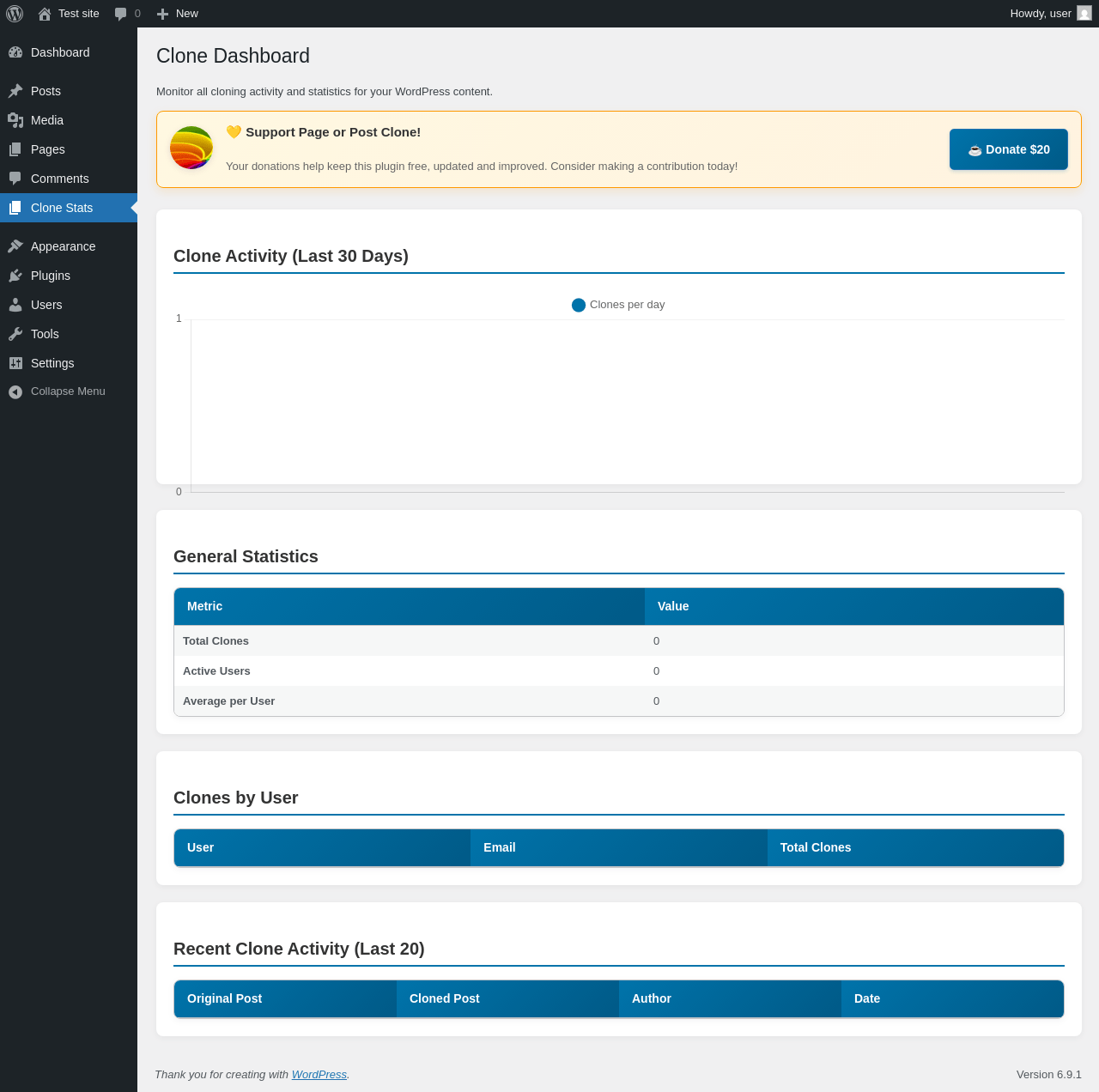The width and height of the screenshot is (1099, 1092).
Task: Open the Posts menu item
Action: pyautogui.click(x=46, y=91)
